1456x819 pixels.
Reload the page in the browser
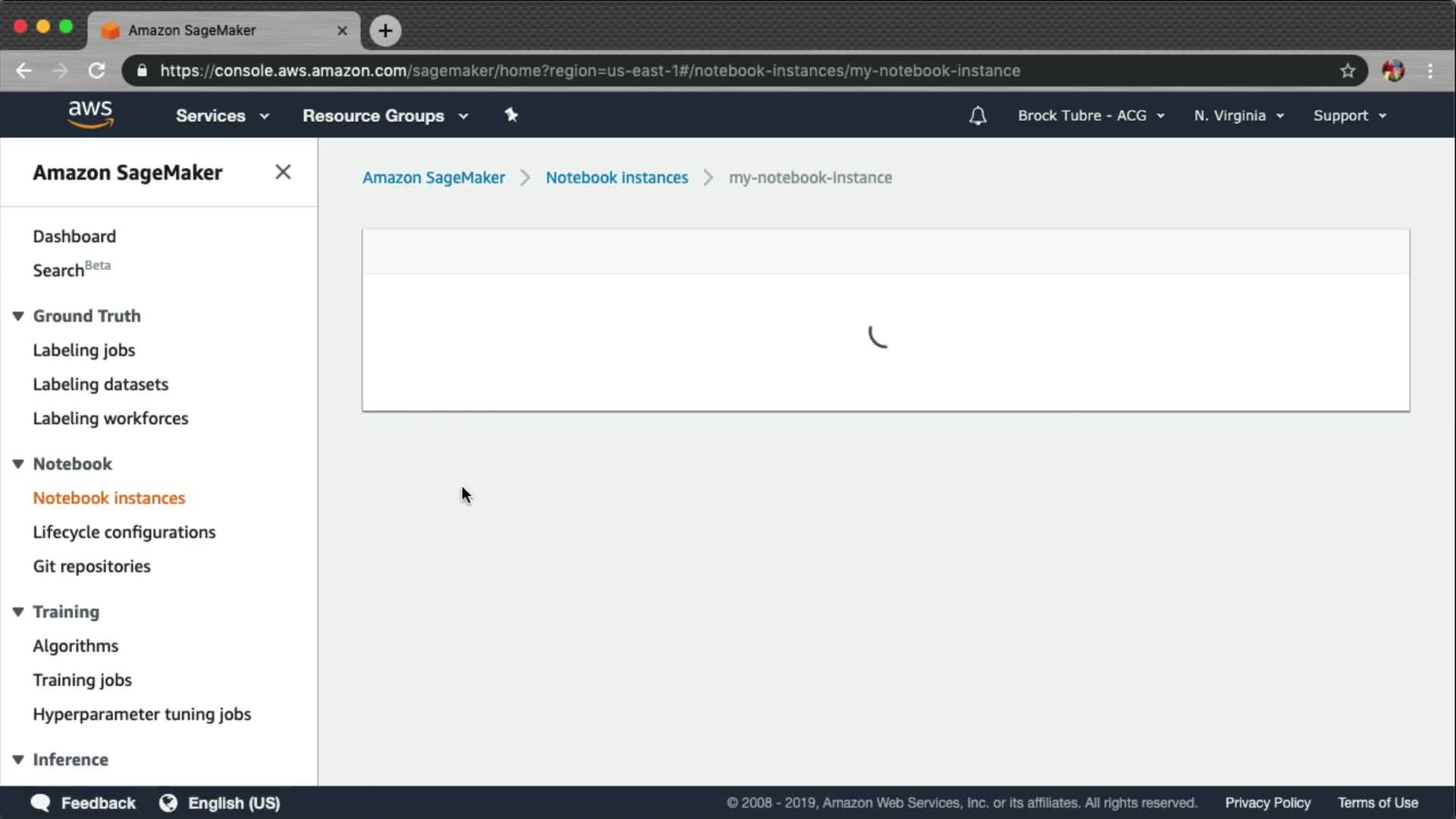pos(96,71)
